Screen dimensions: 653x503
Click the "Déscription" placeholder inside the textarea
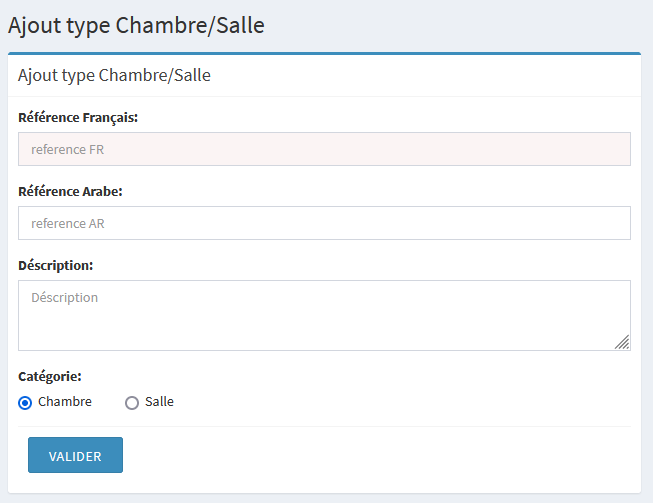pyautogui.click(x=65, y=297)
